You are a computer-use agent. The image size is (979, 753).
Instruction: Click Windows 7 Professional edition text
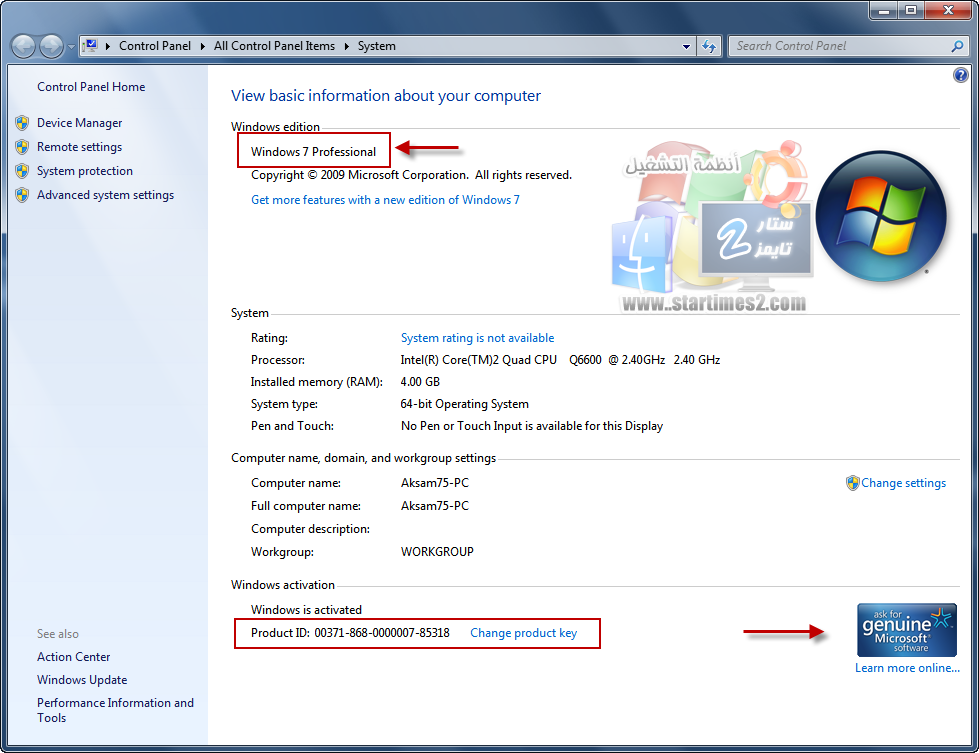click(x=313, y=152)
